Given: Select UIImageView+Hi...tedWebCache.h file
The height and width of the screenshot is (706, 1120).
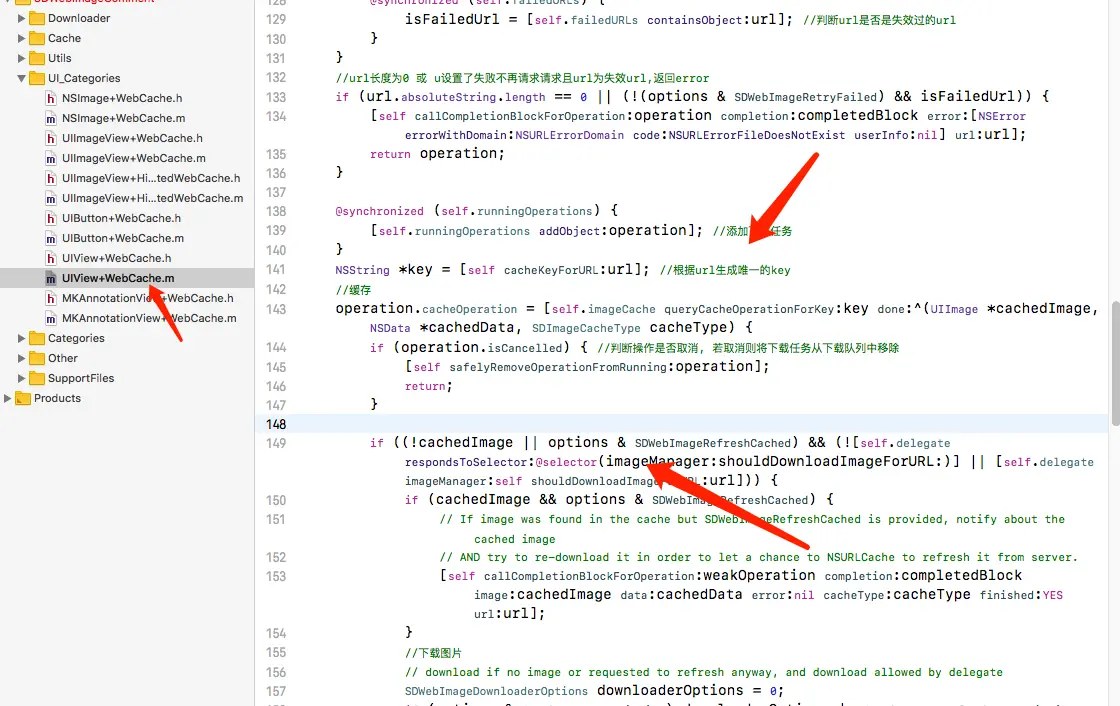Looking at the screenshot, I should (151, 178).
